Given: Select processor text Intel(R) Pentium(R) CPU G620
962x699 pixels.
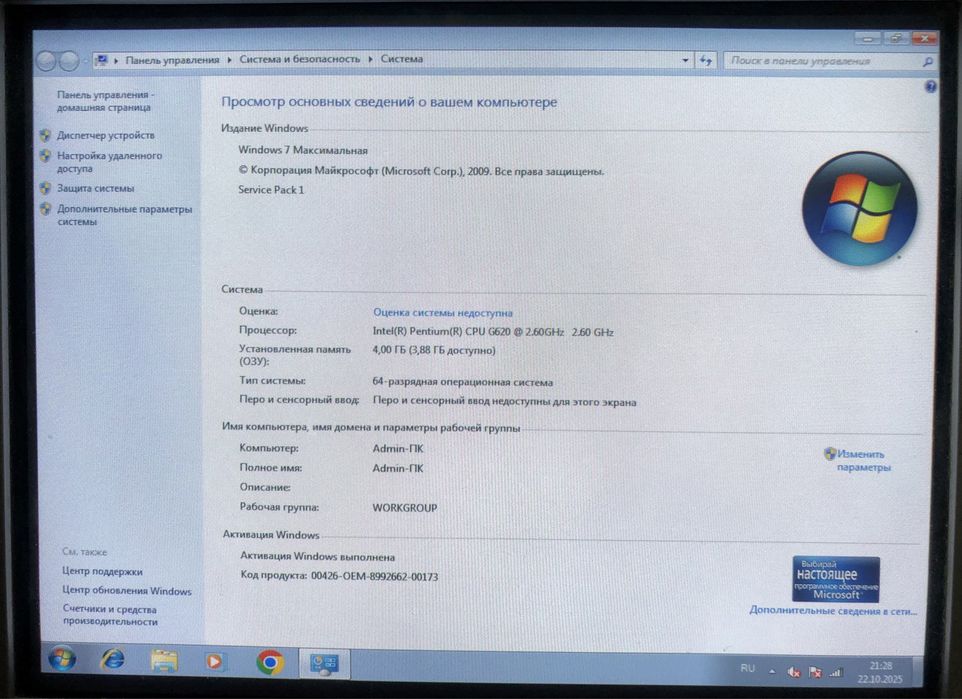Looking at the screenshot, I should 441,331.
